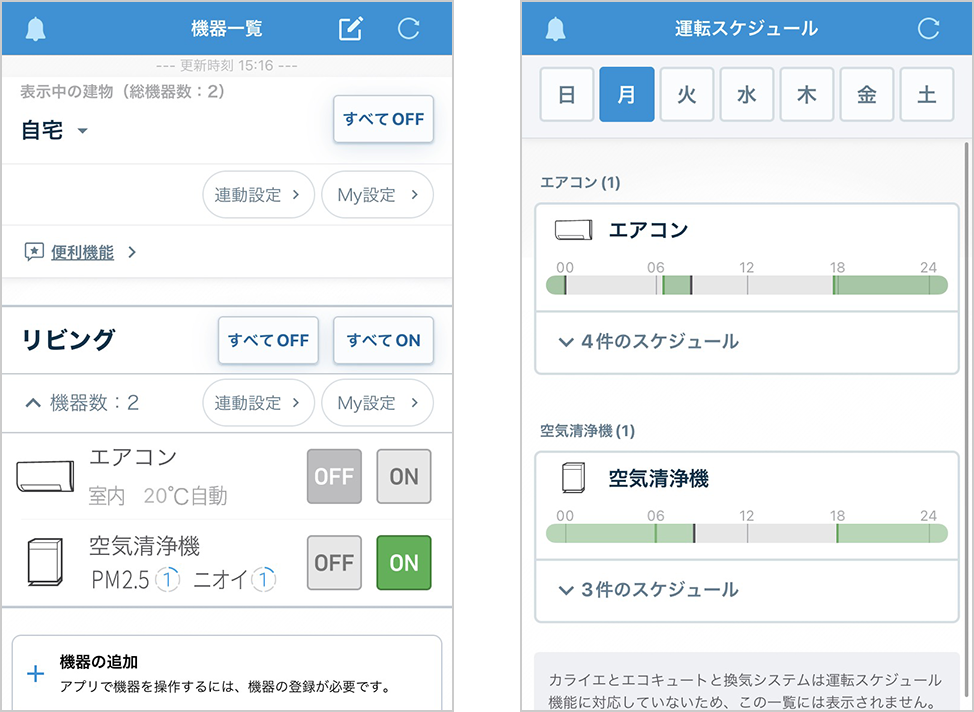This screenshot has width=974, height=712.
Task: Select the 金 (Friday) day tab
Action: point(867,95)
